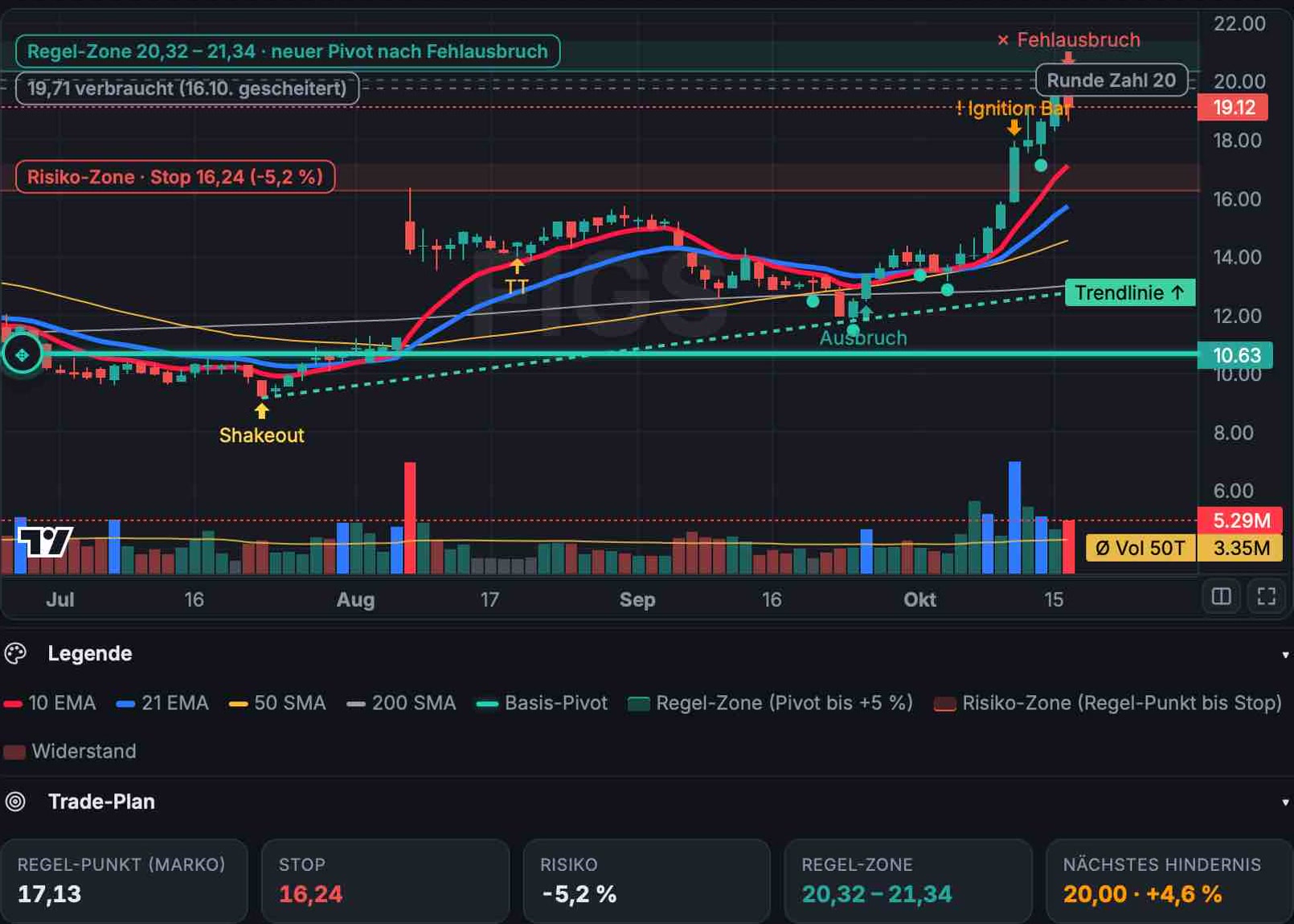Image resolution: width=1294 pixels, height=924 pixels.
Task: Click the Trendlinie label tag
Action: click(x=1130, y=292)
